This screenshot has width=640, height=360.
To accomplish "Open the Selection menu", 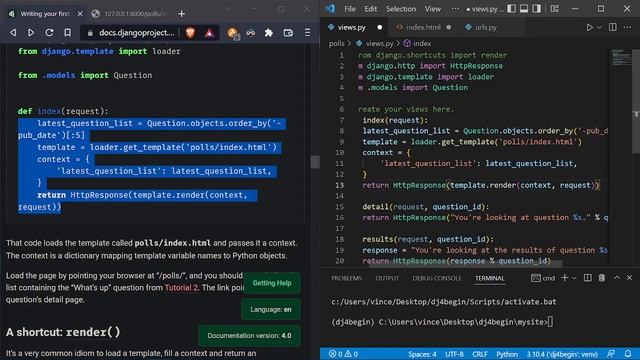I will (x=401, y=9).
